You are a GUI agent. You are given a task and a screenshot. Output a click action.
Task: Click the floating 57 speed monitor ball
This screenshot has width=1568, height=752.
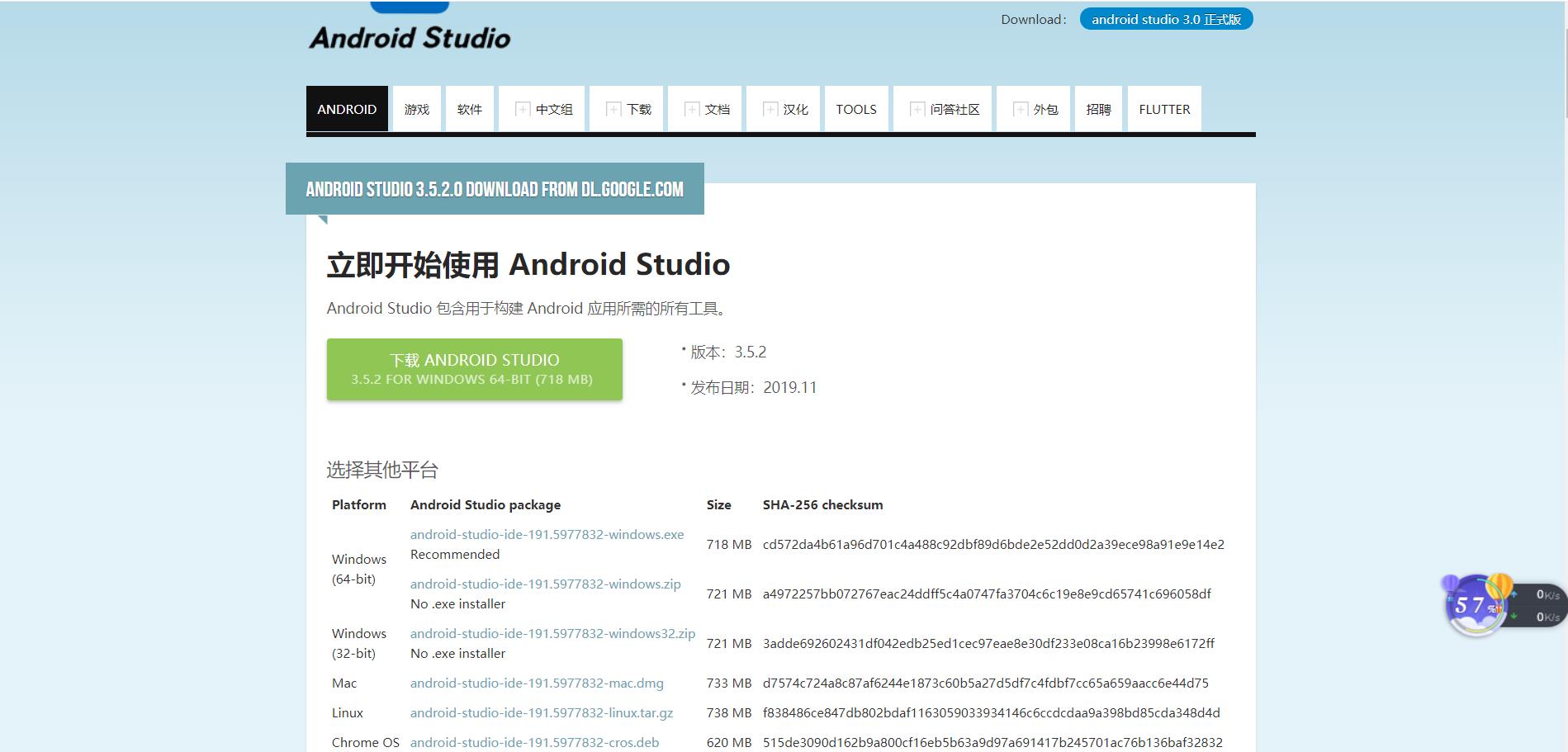click(1476, 606)
